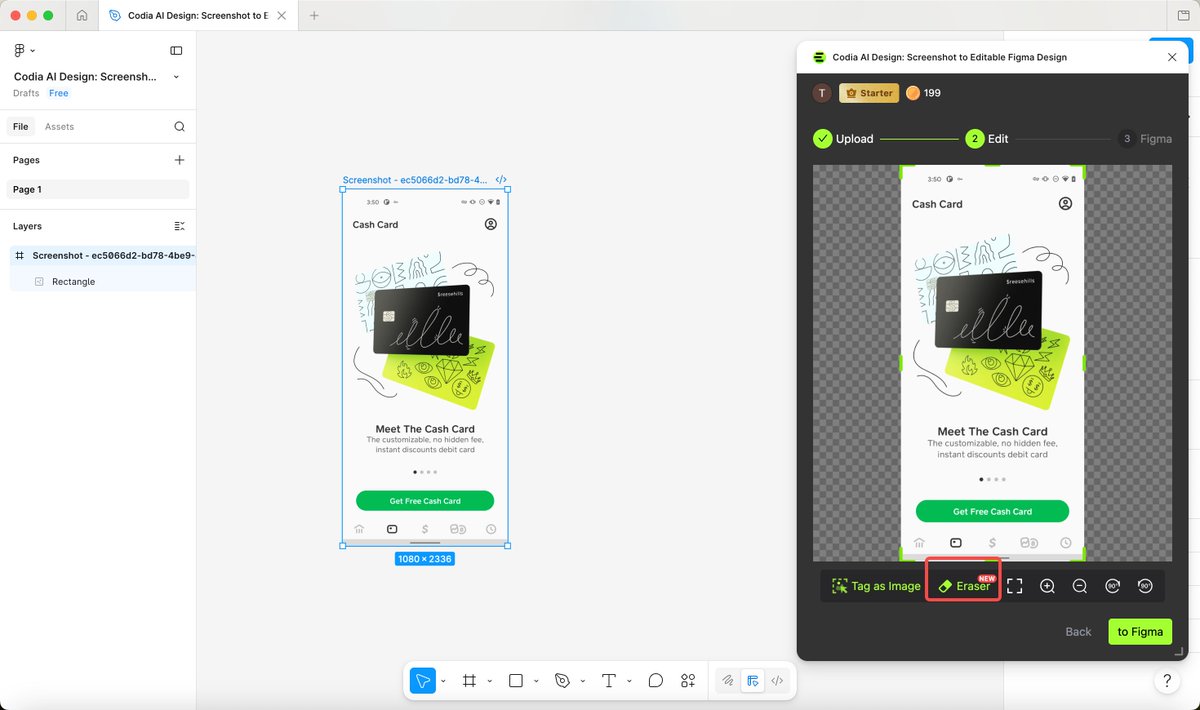Open Frame tool options chevron

click(x=490, y=681)
